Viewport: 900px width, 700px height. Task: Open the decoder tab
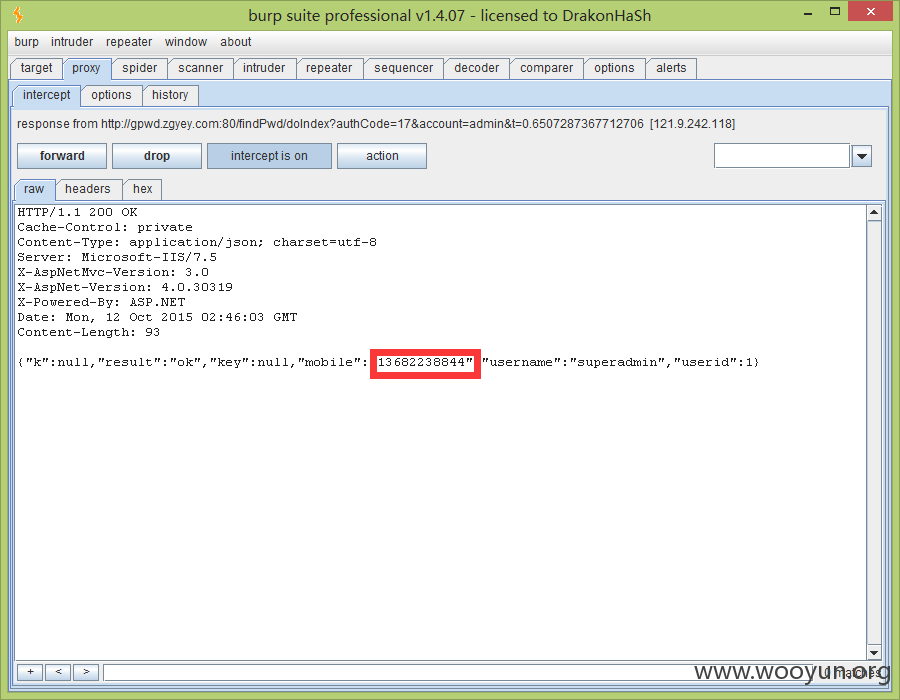click(x=476, y=68)
